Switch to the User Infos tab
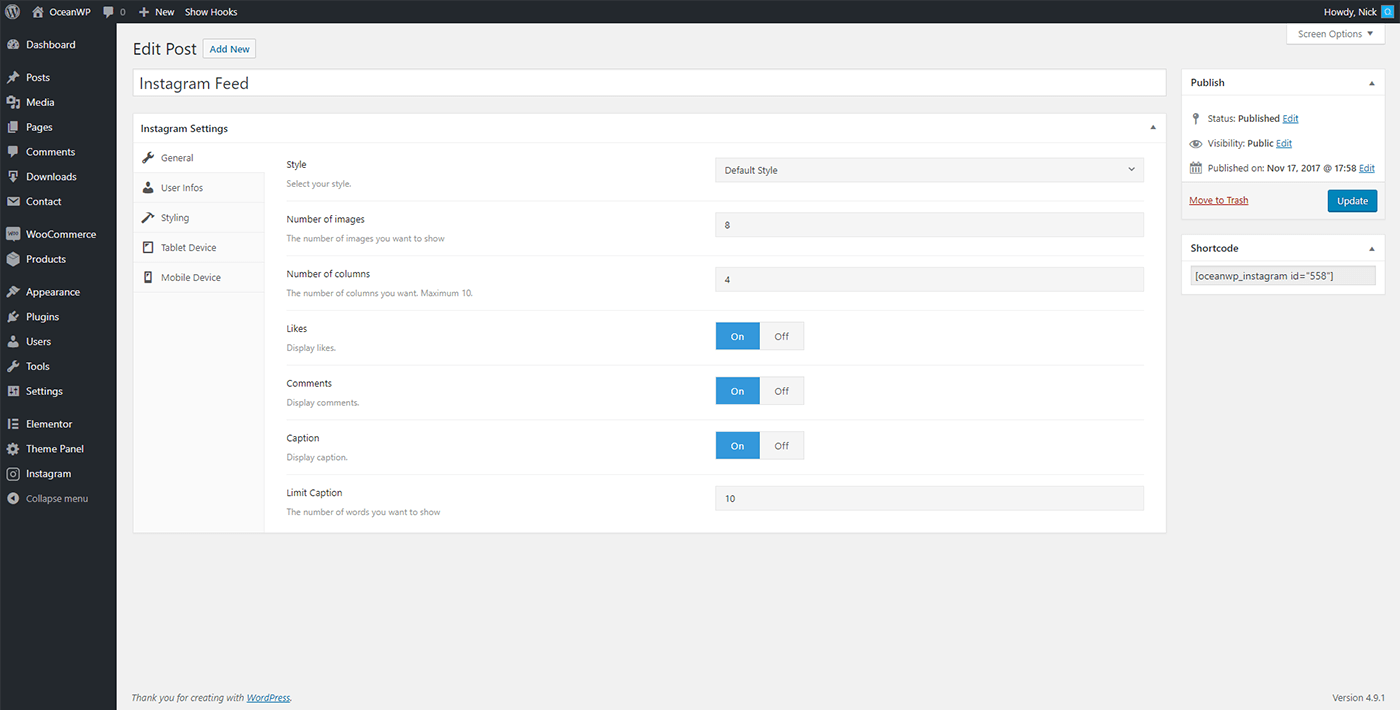The height and width of the screenshot is (710, 1400). [199, 188]
